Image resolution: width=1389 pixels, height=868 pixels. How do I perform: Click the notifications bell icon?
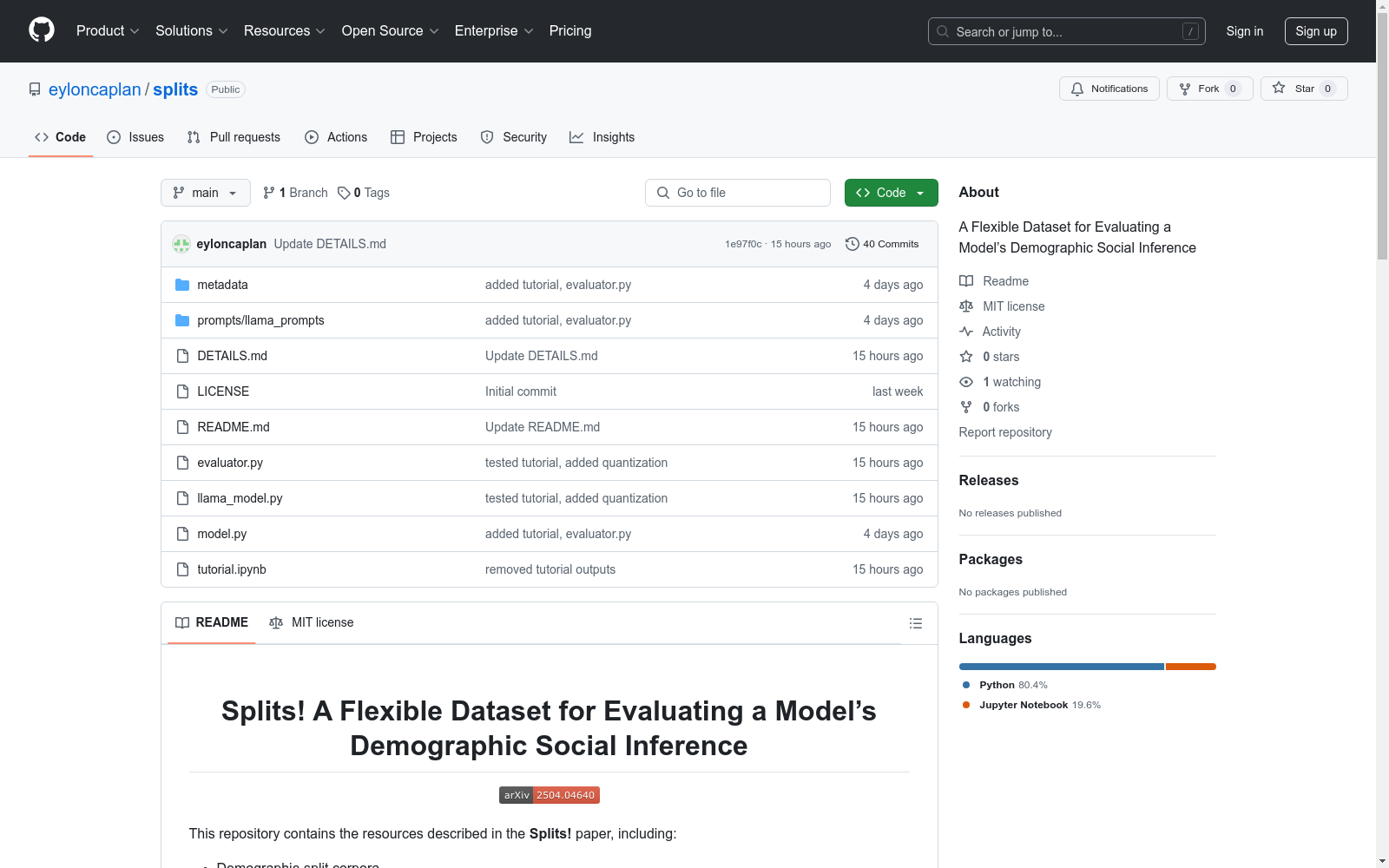(x=1077, y=89)
